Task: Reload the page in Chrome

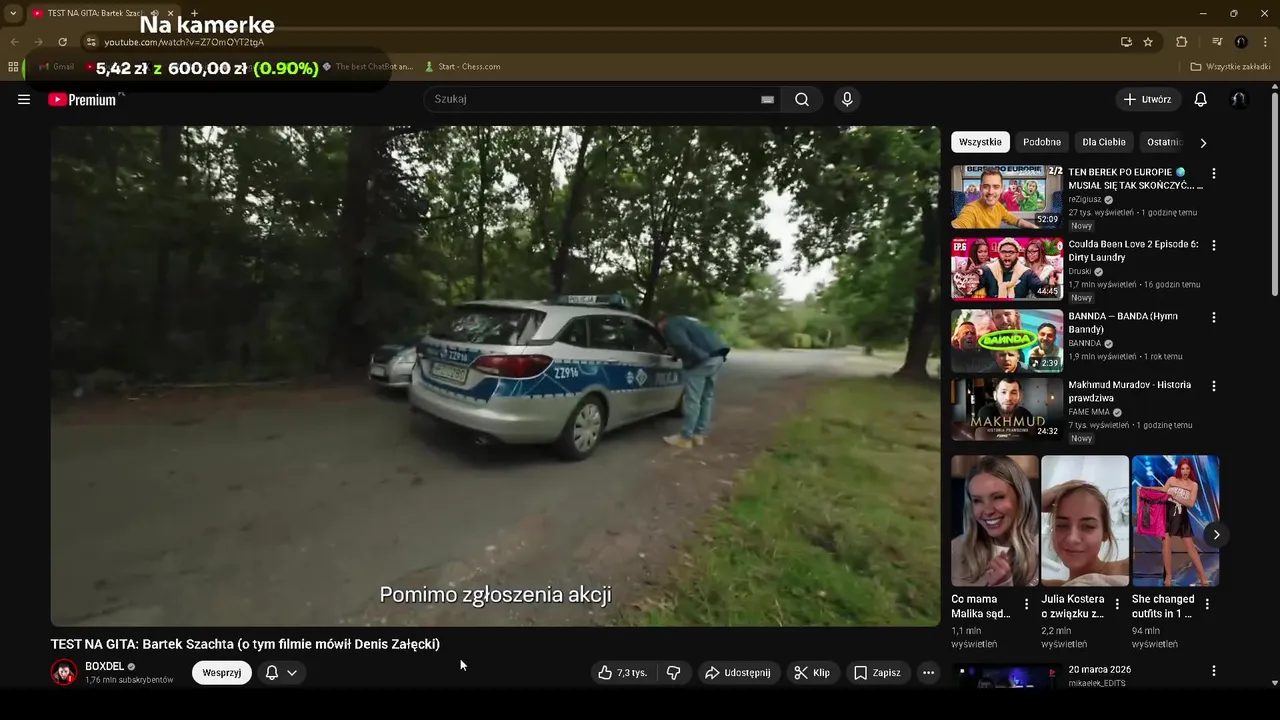Action: pyautogui.click(x=62, y=42)
